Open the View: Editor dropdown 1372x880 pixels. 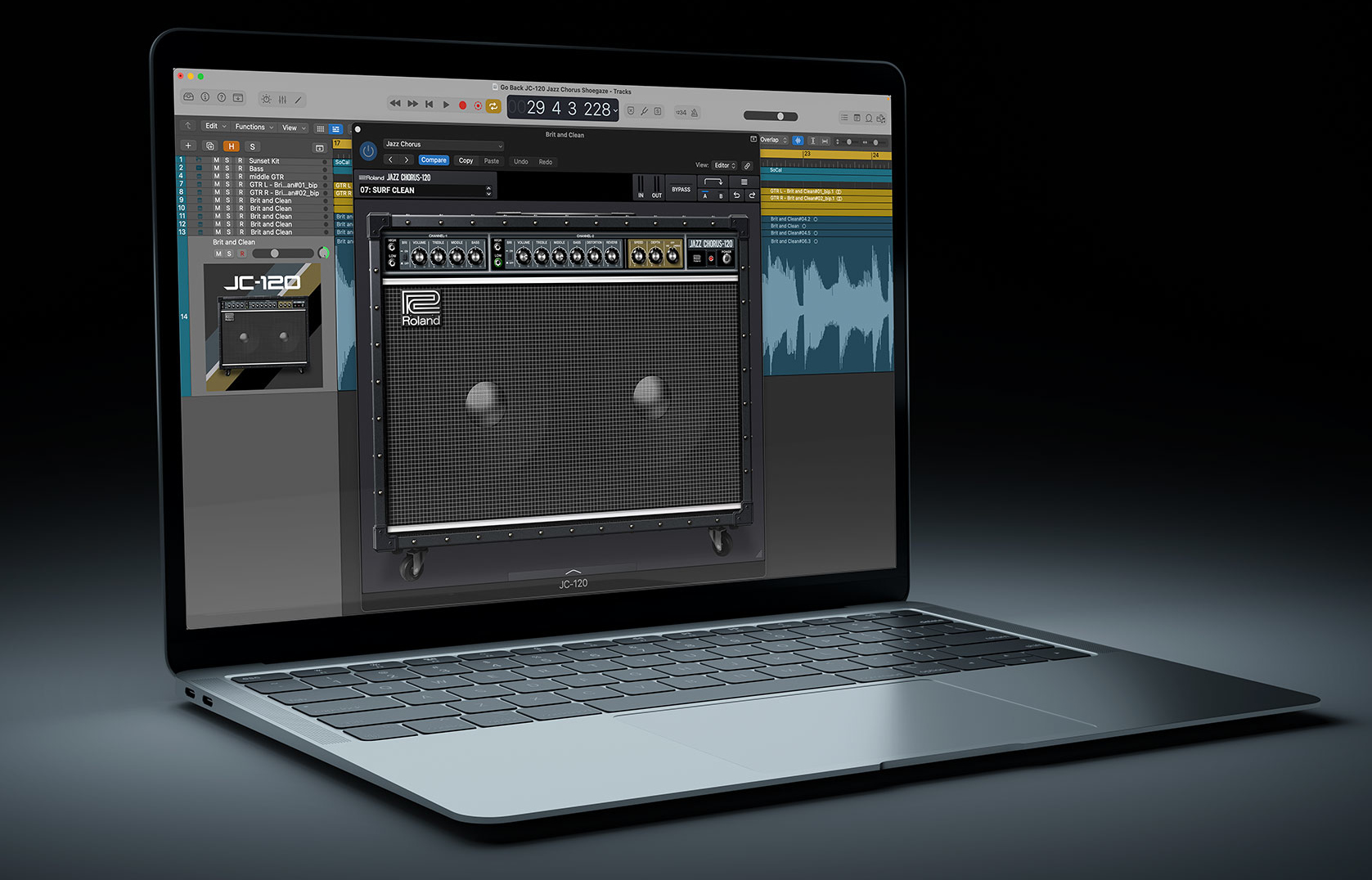tap(724, 165)
